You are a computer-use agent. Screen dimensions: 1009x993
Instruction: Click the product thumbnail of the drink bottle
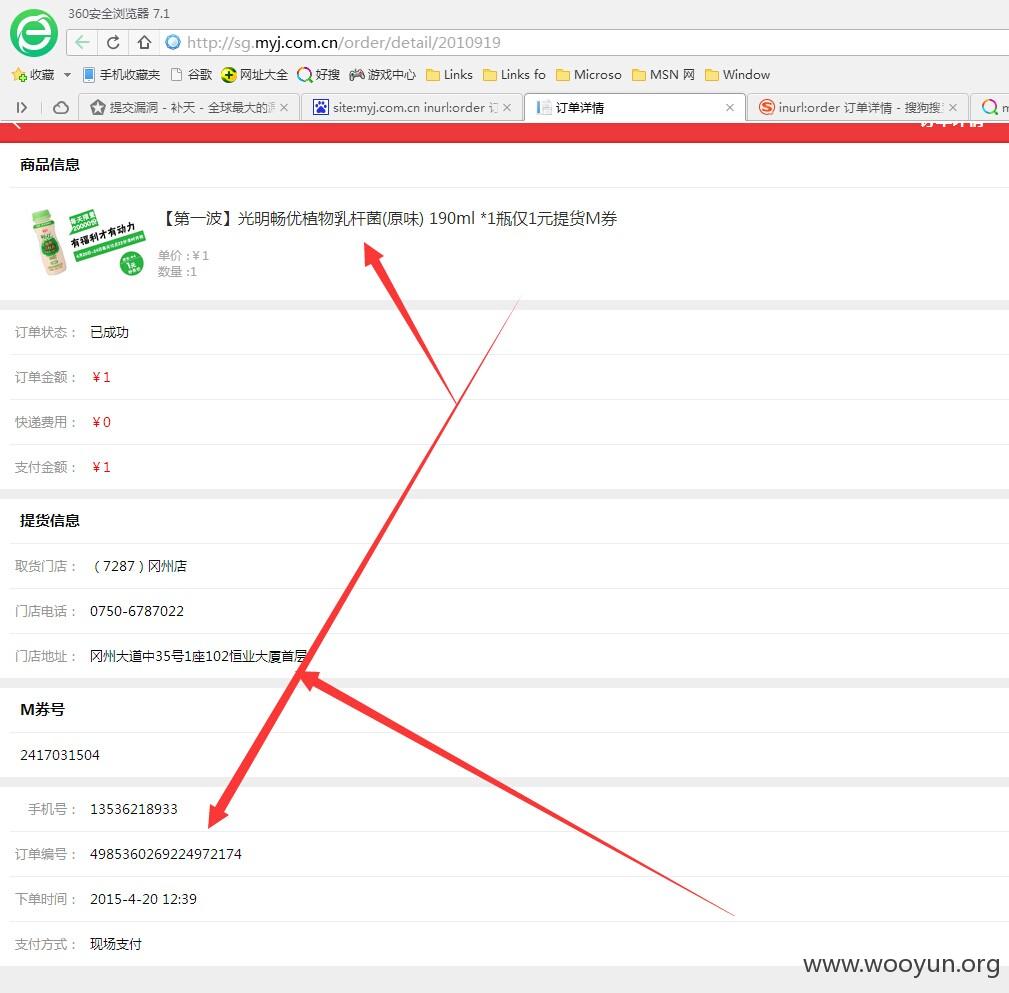pyautogui.click(x=88, y=242)
